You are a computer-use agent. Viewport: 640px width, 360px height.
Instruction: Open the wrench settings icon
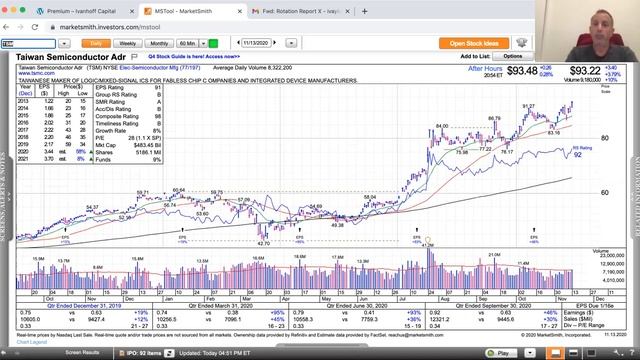pos(618,353)
